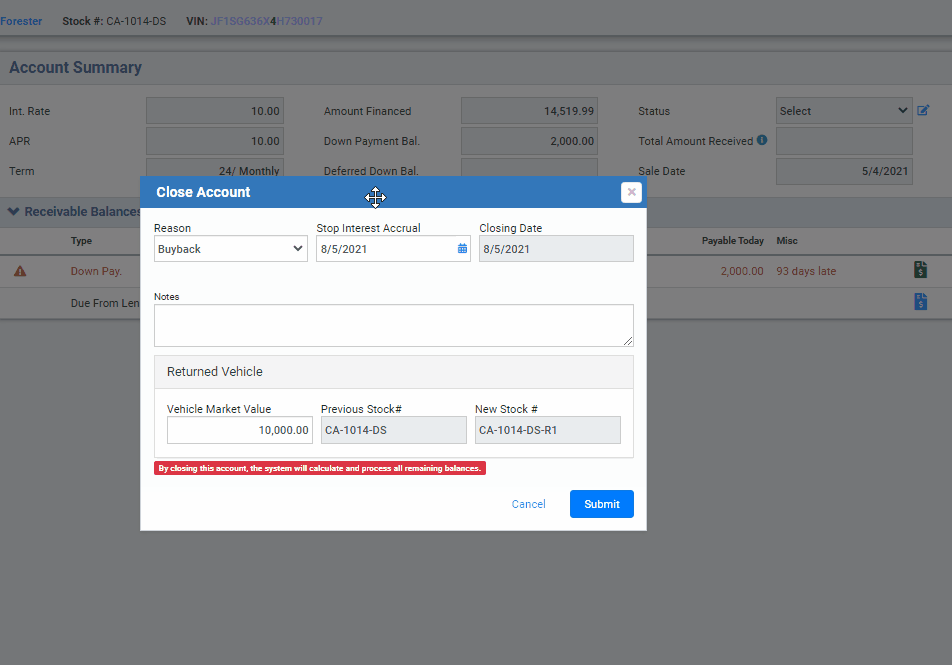Cancel closing the account
Viewport: 952px width, 665px height.
[x=528, y=504]
